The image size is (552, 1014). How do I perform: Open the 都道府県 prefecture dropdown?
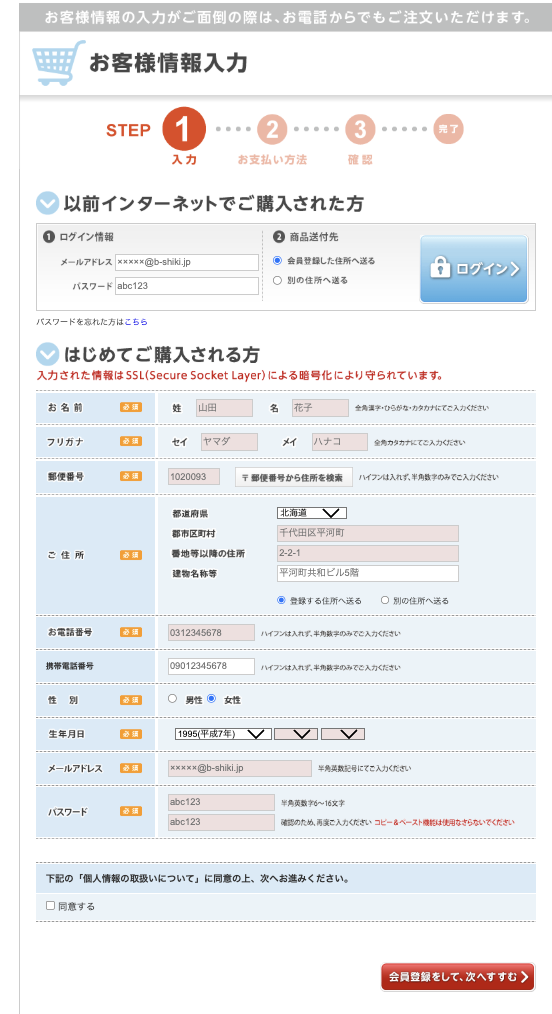[x=312, y=513]
